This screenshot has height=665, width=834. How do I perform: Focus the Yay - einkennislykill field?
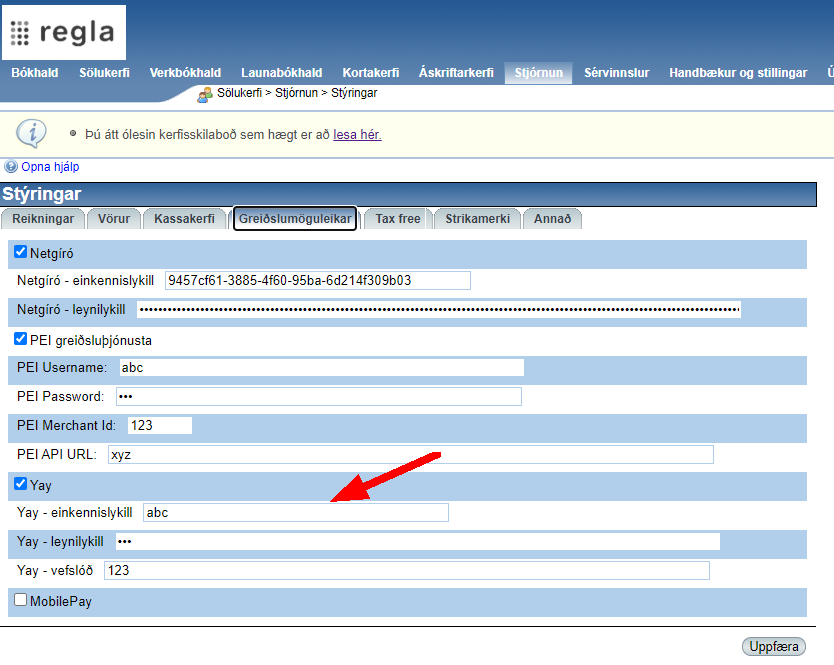click(295, 513)
